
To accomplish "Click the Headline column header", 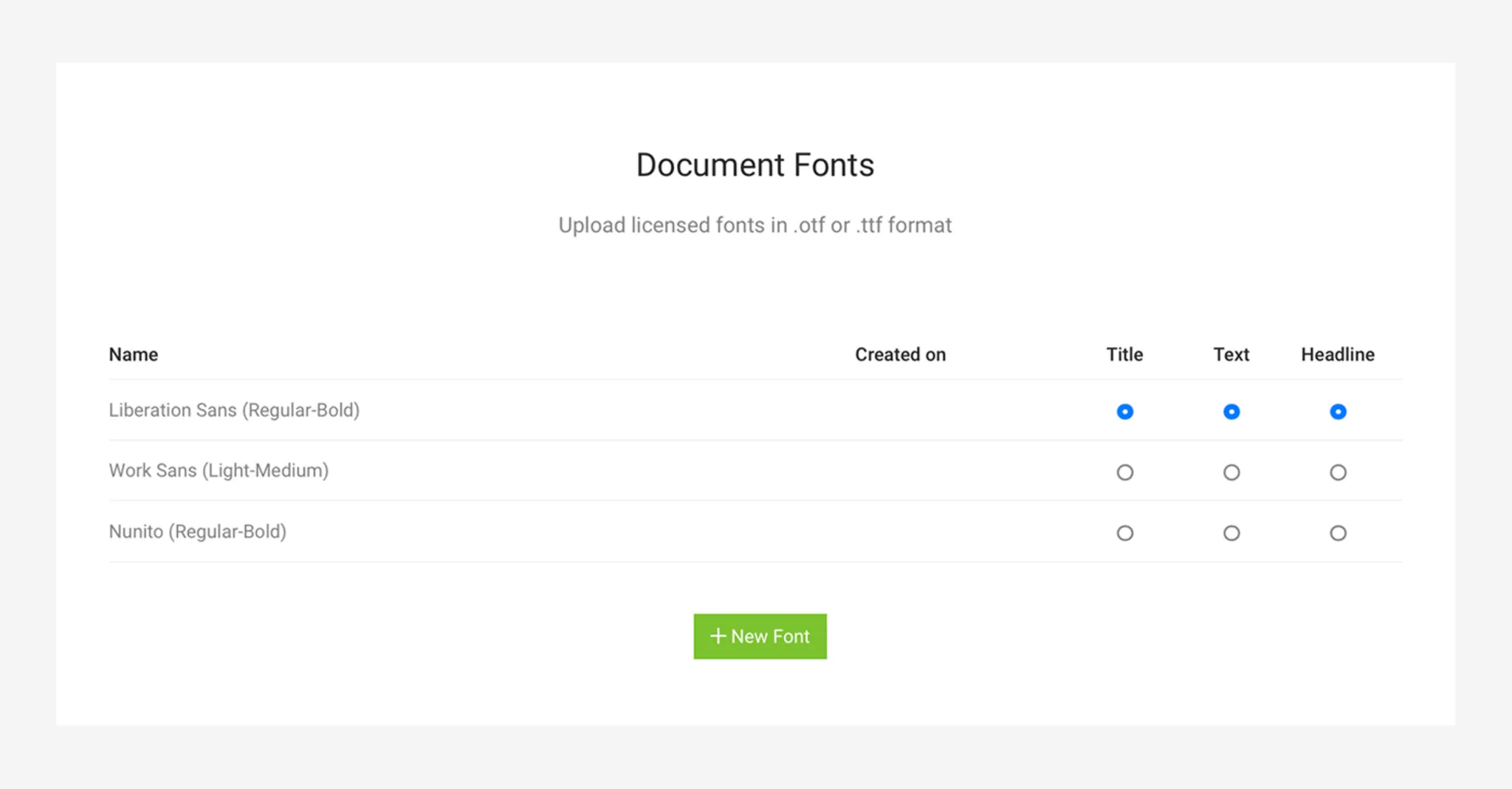I will (1338, 354).
